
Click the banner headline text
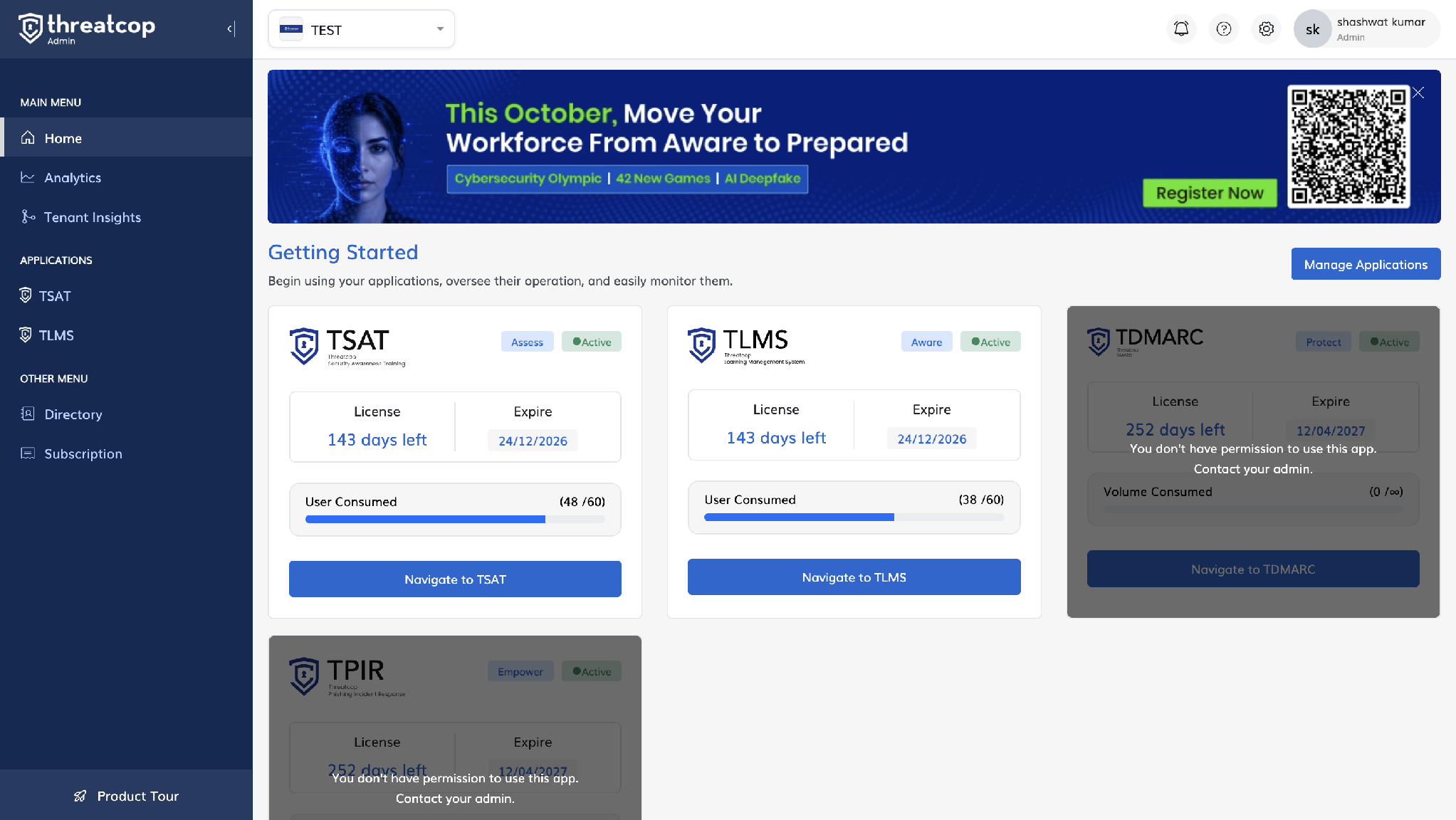pos(676,128)
